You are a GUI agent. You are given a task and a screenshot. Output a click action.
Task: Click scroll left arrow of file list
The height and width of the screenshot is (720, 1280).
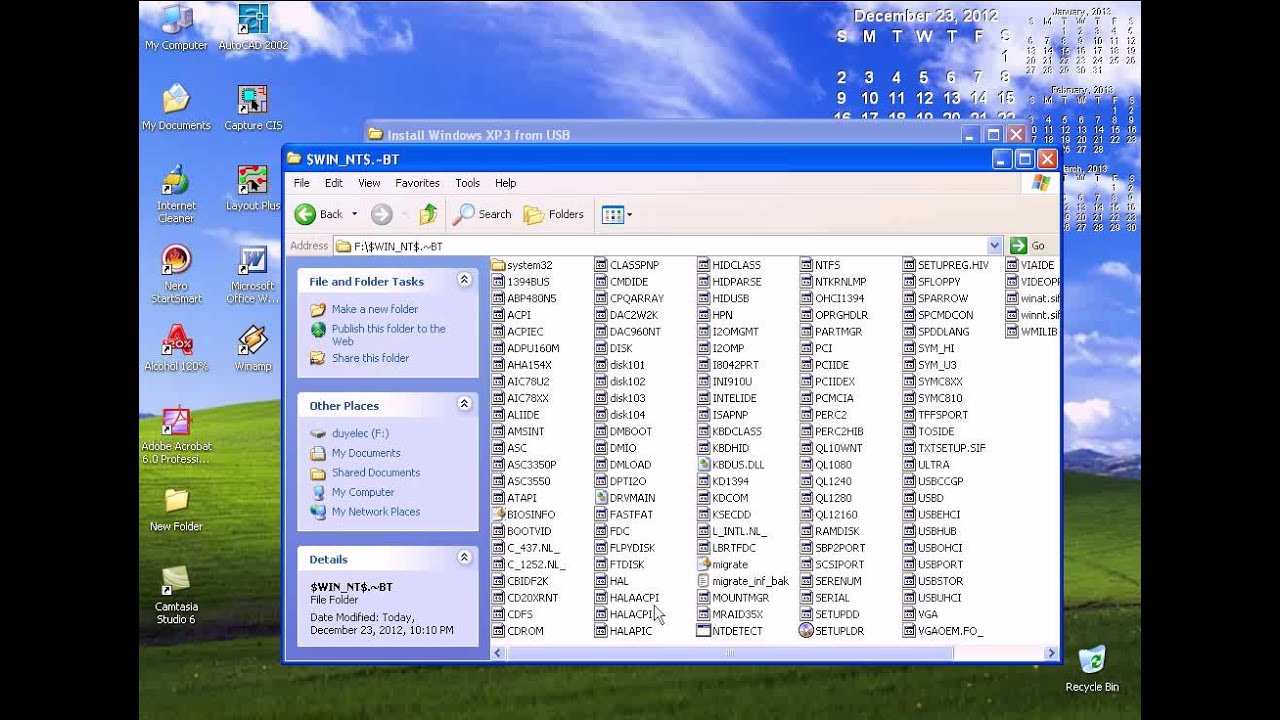(x=498, y=653)
